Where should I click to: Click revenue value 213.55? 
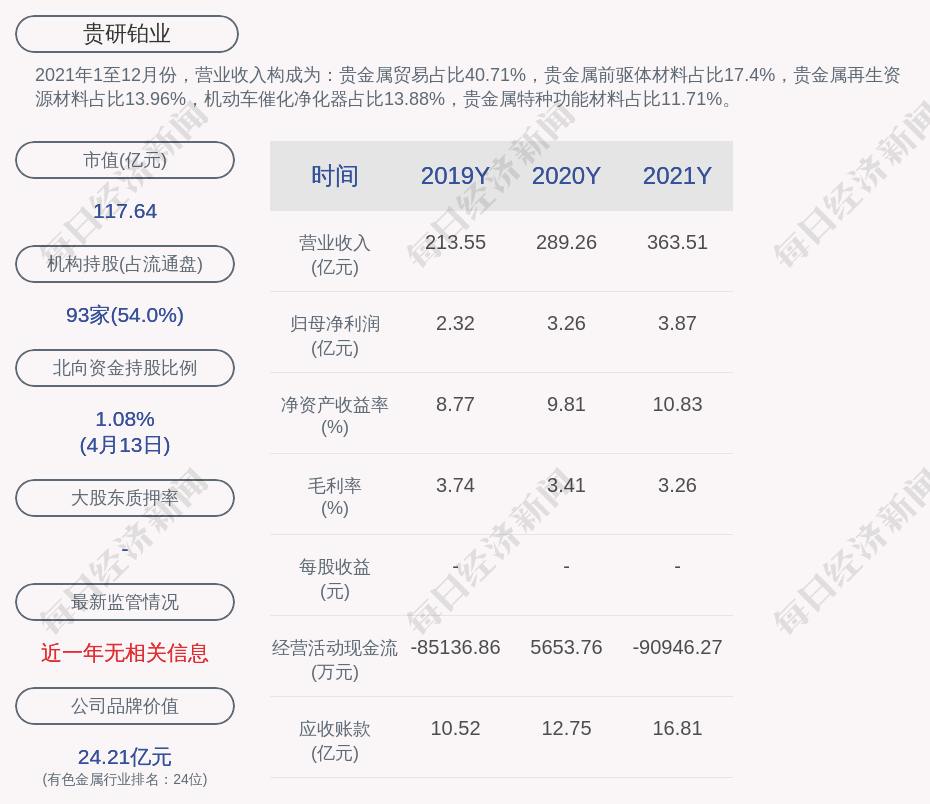(x=455, y=242)
